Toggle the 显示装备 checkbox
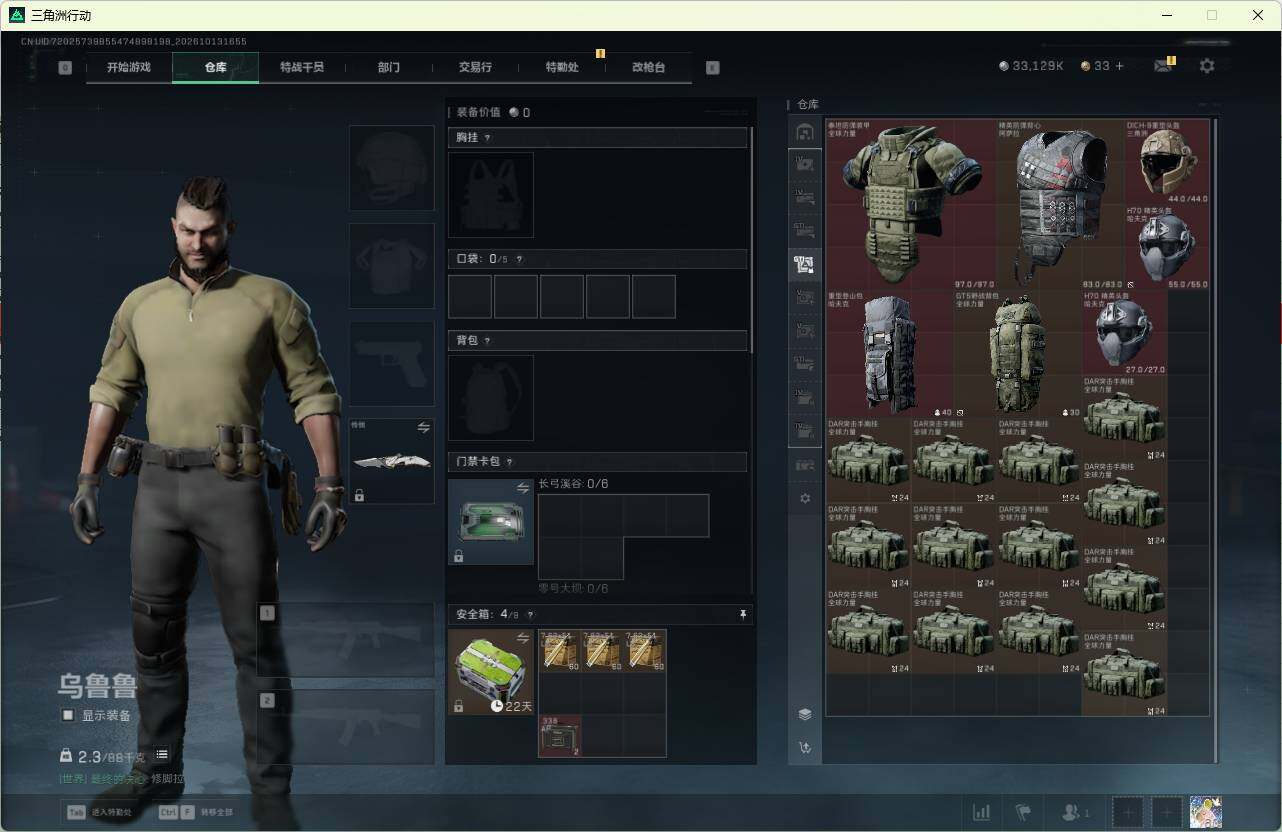The height and width of the screenshot is (832, 1282). [x=68, y=715]
